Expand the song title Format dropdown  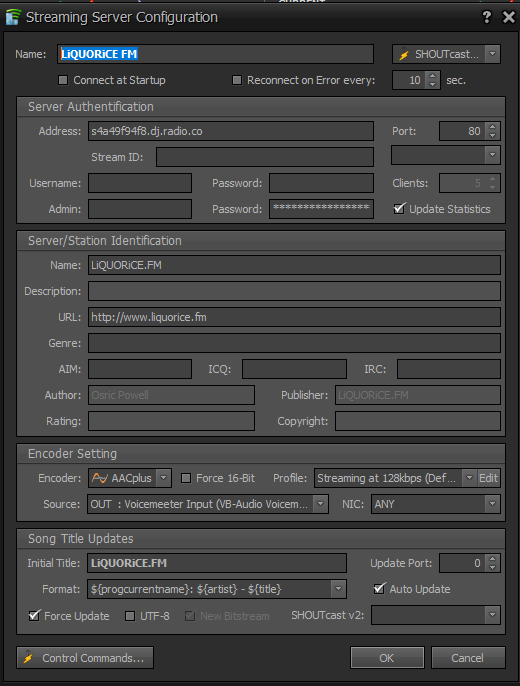tap(339, 589)
